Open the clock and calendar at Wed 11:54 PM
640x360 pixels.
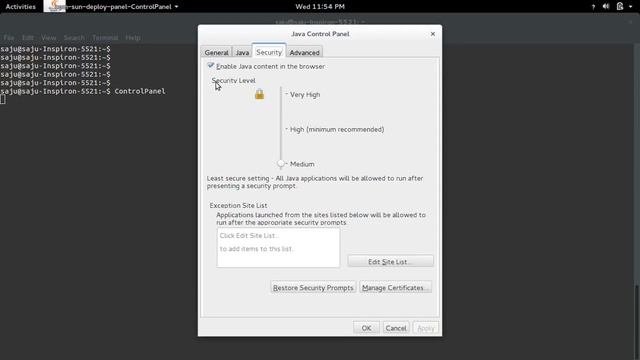(320, 7)
